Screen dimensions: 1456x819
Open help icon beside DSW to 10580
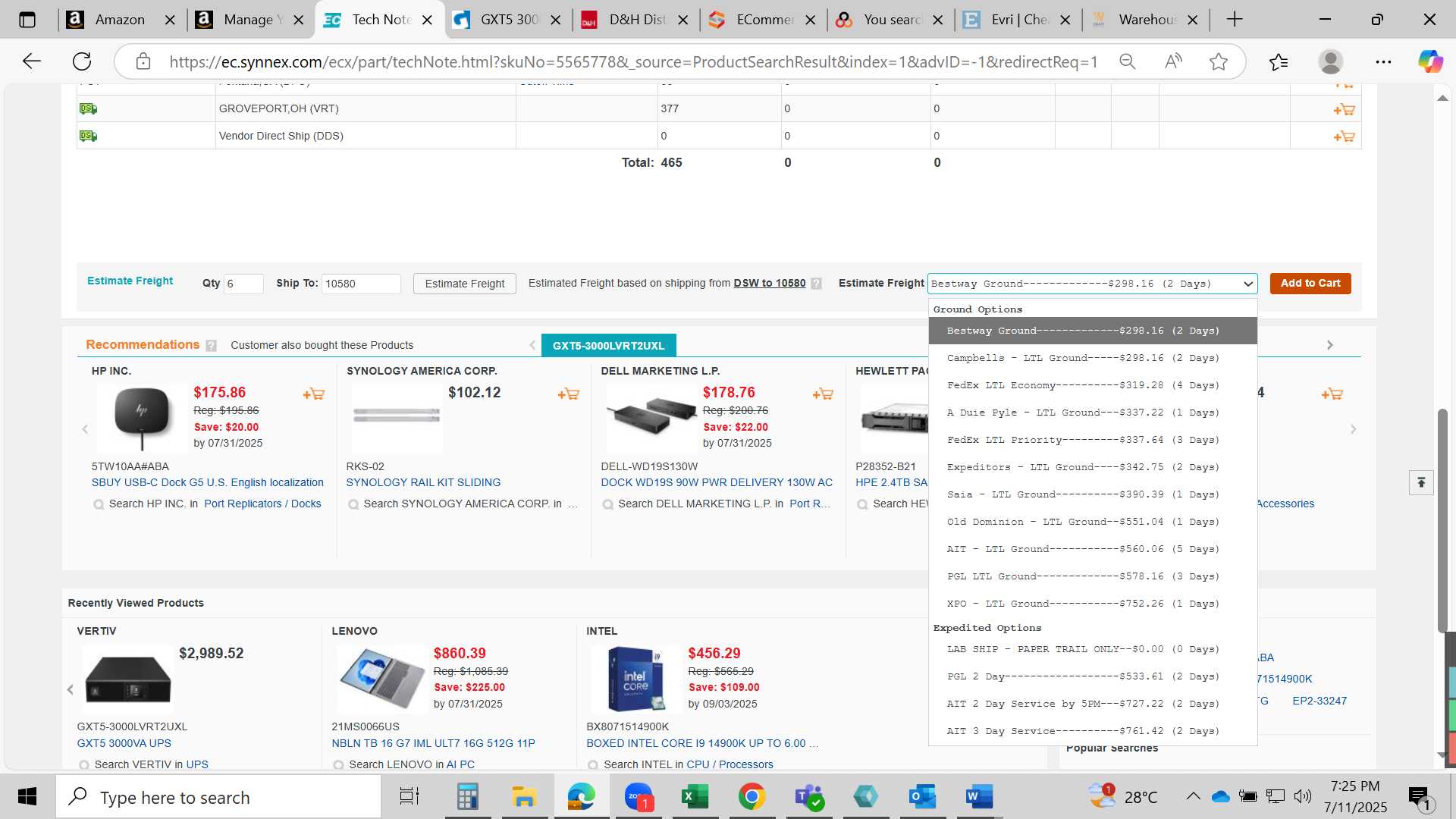point(816,284)
